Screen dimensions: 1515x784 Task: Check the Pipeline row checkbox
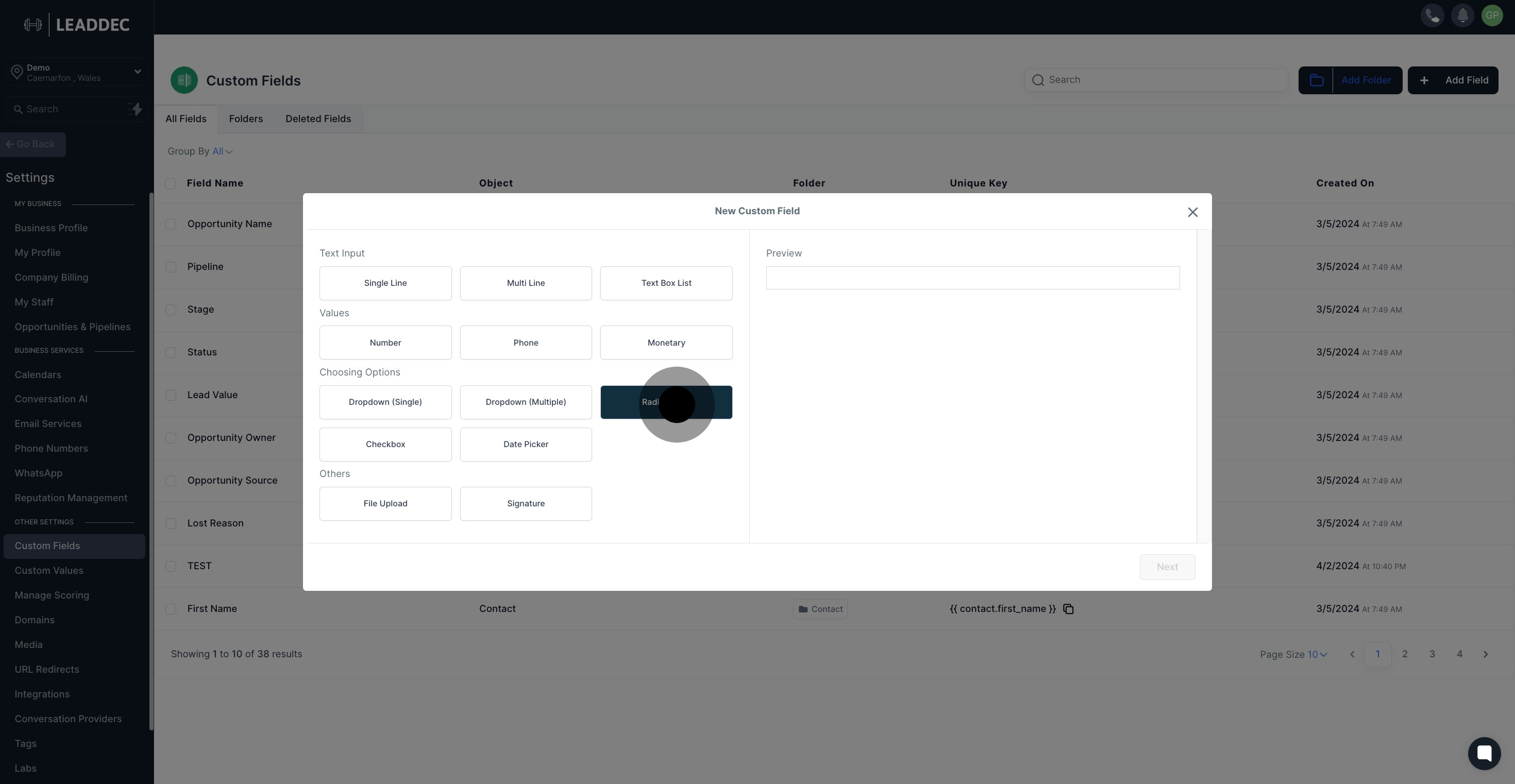[171, 267]
